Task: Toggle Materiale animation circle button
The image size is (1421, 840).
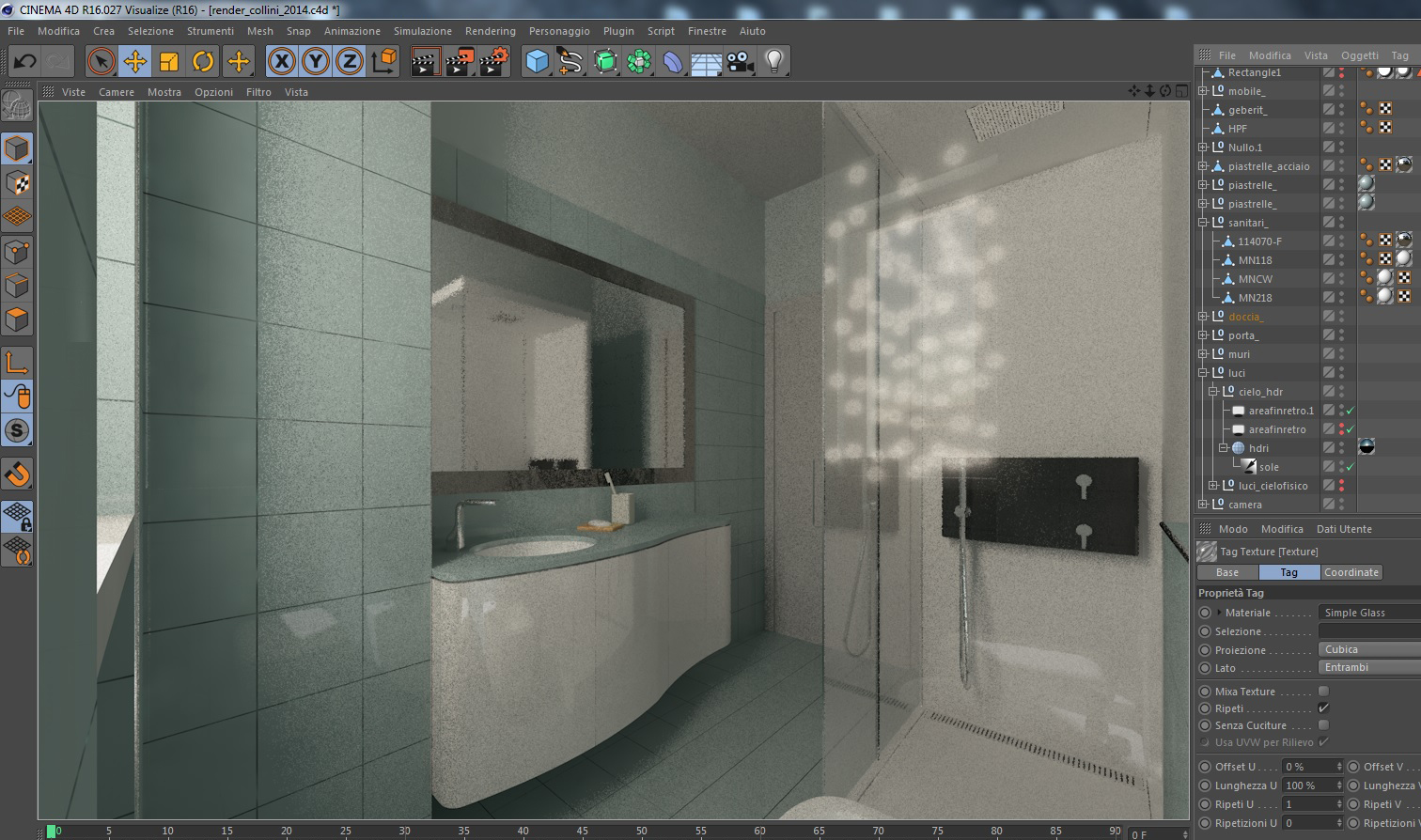Action: (1205, 613)
